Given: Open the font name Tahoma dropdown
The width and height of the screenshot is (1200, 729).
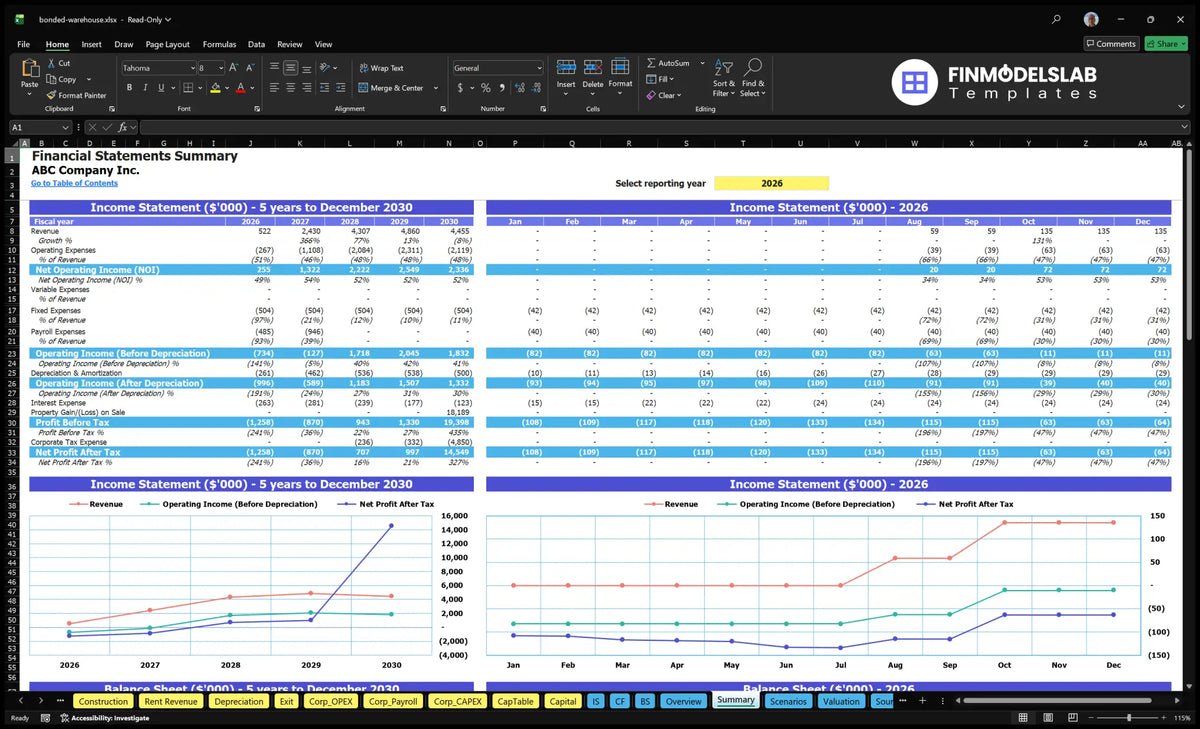Looking at the screenshot, I should click(x=191, y=68).
